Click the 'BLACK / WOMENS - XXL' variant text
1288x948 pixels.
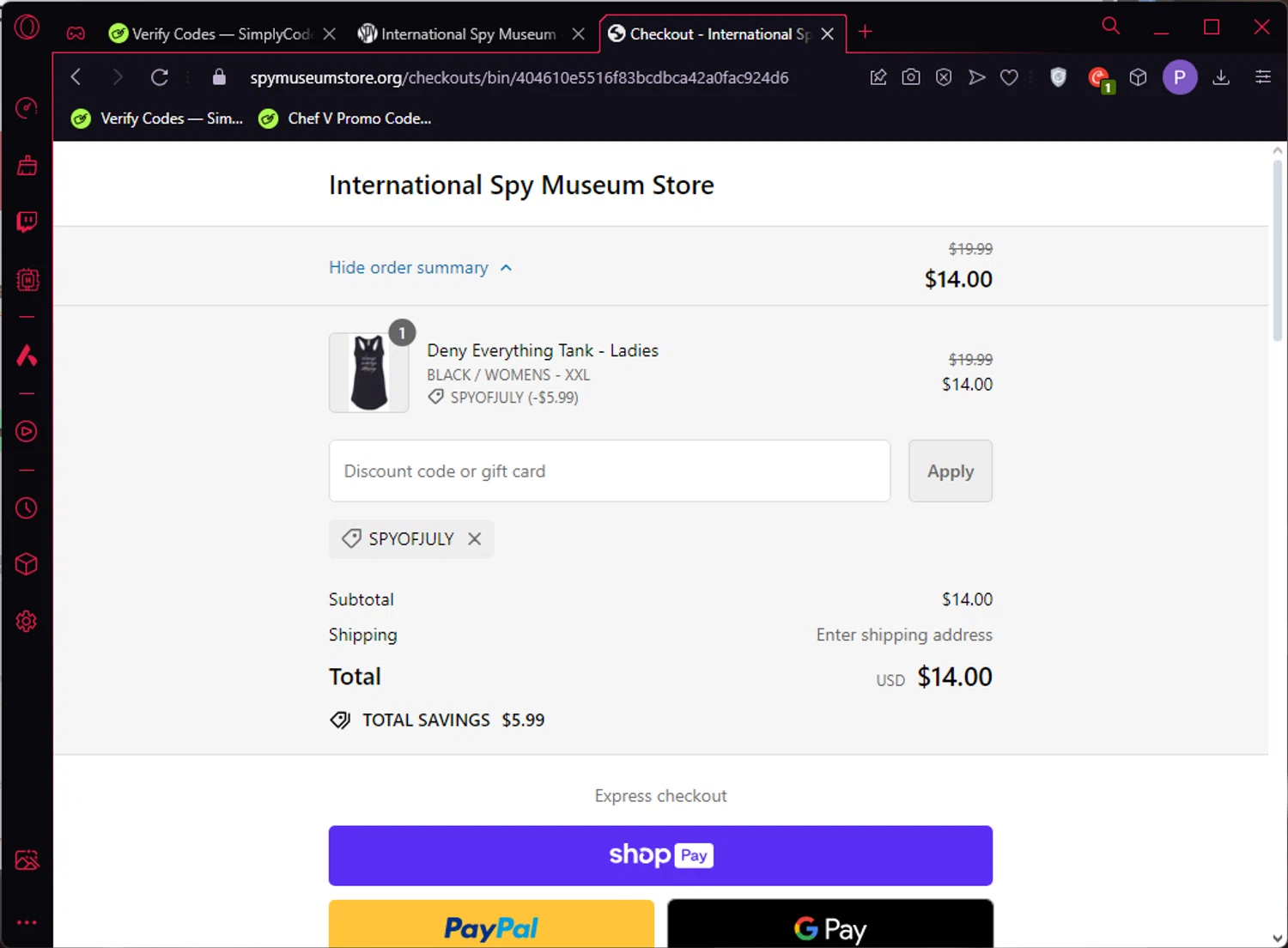508,375
